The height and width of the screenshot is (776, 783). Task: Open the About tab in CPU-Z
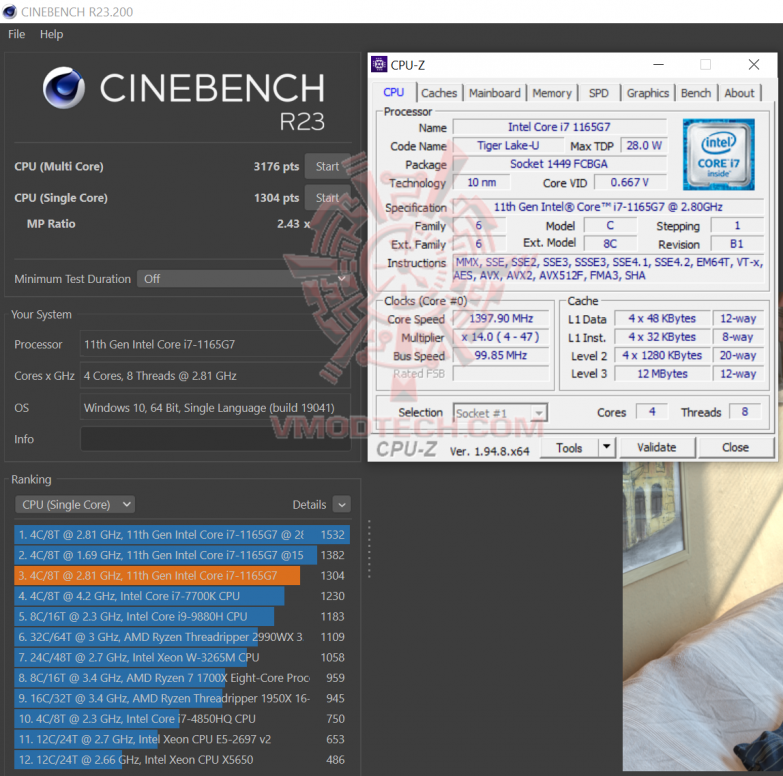[739, 93]
